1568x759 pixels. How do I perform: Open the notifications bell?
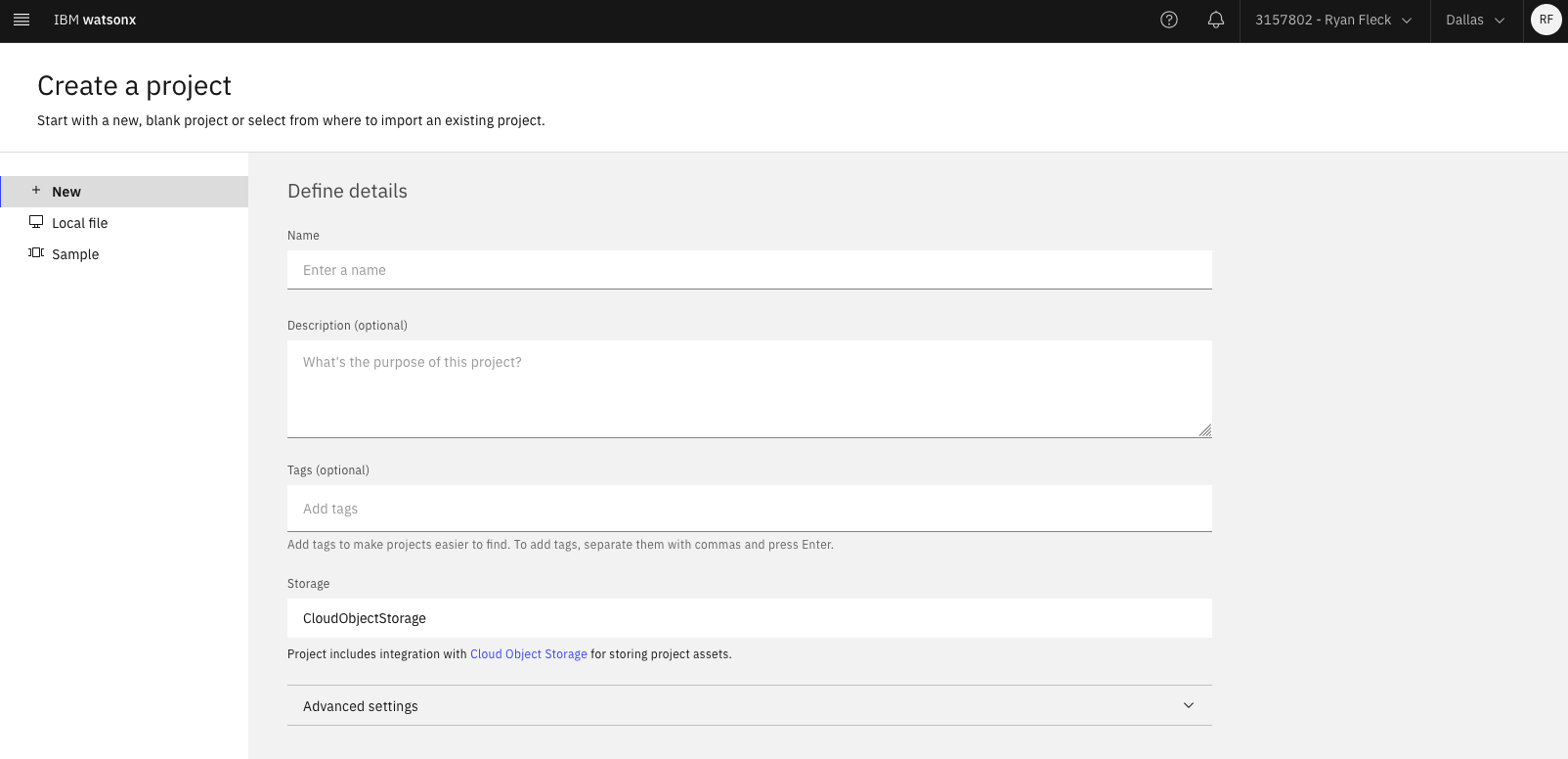[1215, 20]
